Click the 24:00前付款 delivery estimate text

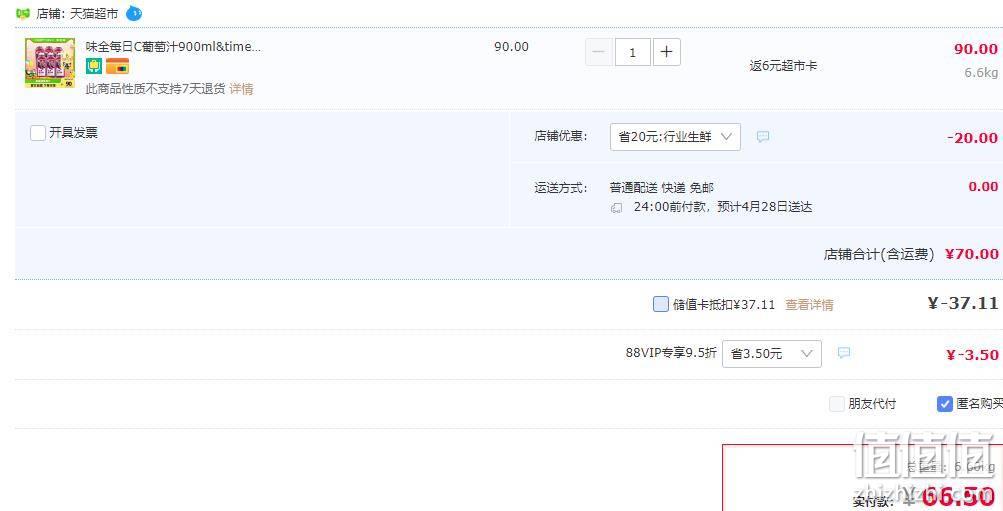pos(723,207)
